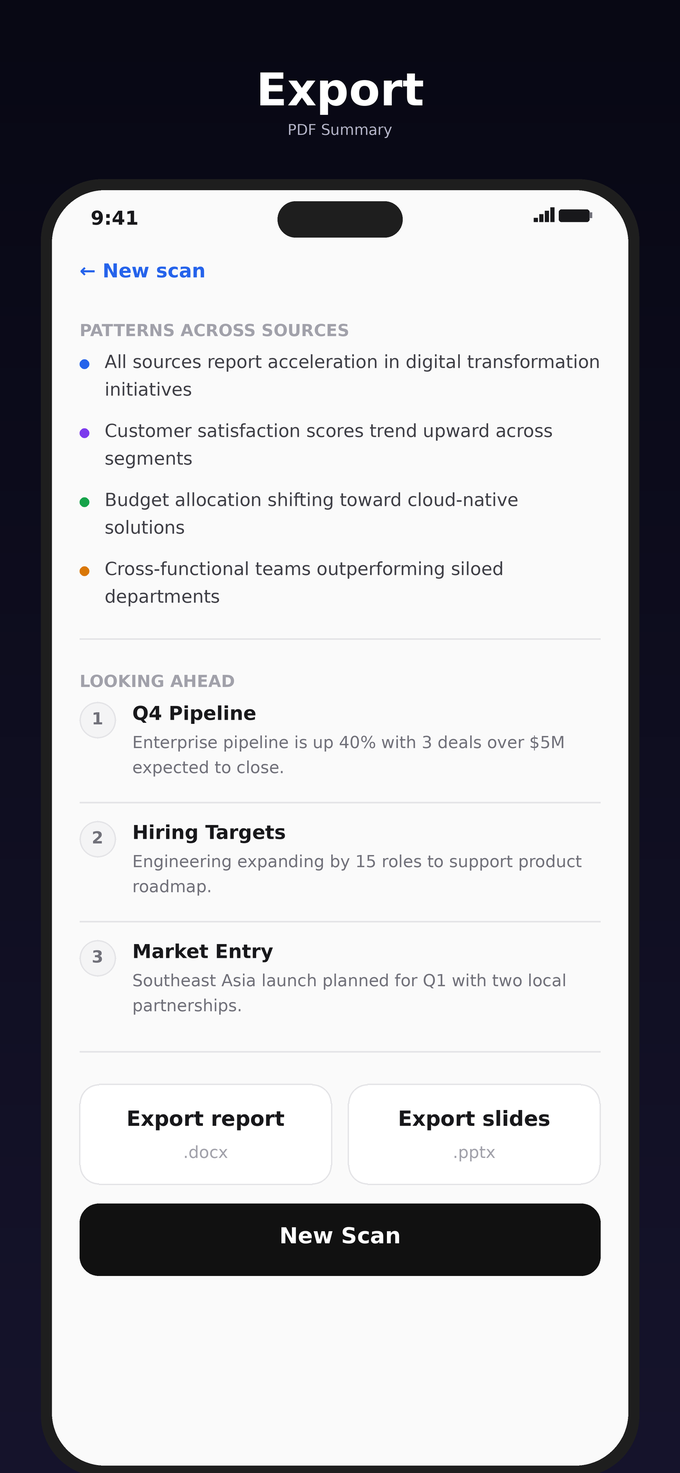Tap the 9:41 clock in status bar
Image resolution: width=680 pixels, height=1473 pixels.
[x=114, y=218]
